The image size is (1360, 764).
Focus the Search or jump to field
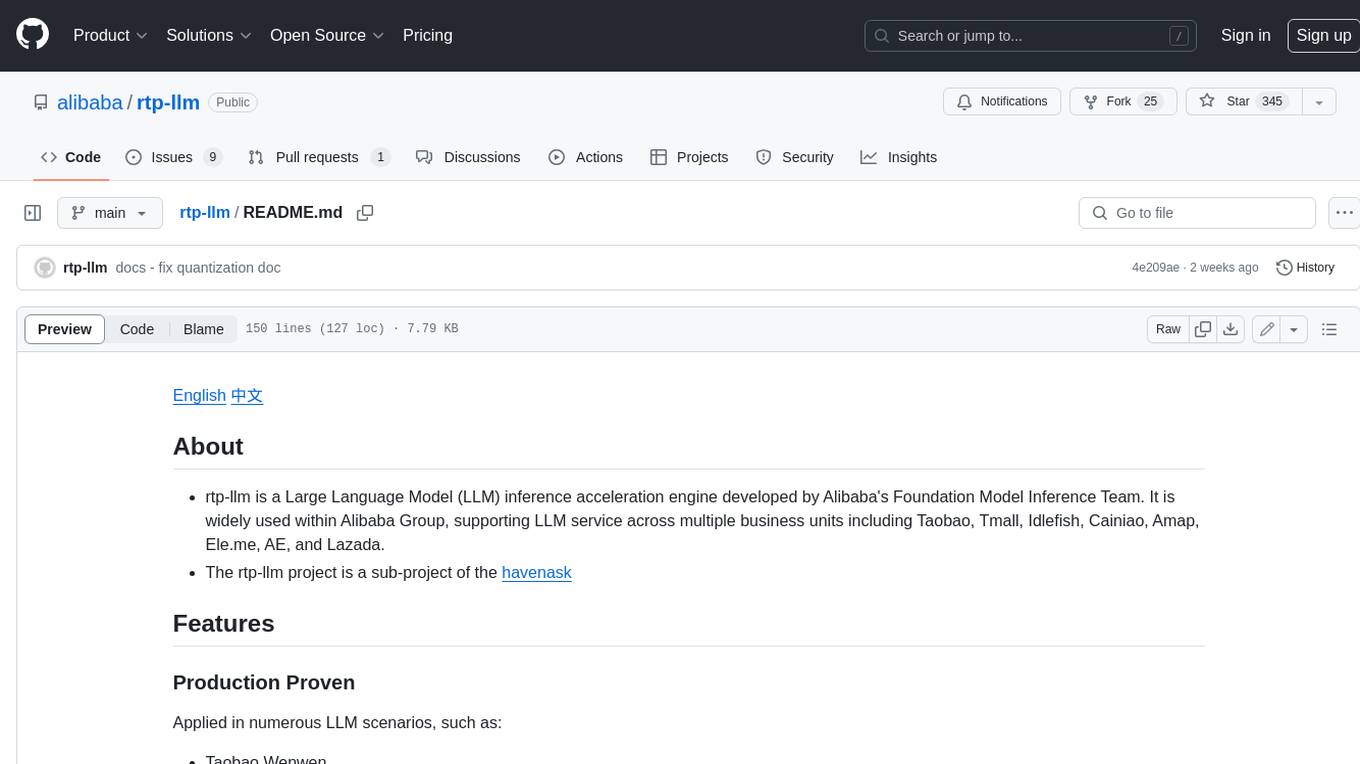[1031, 36]
